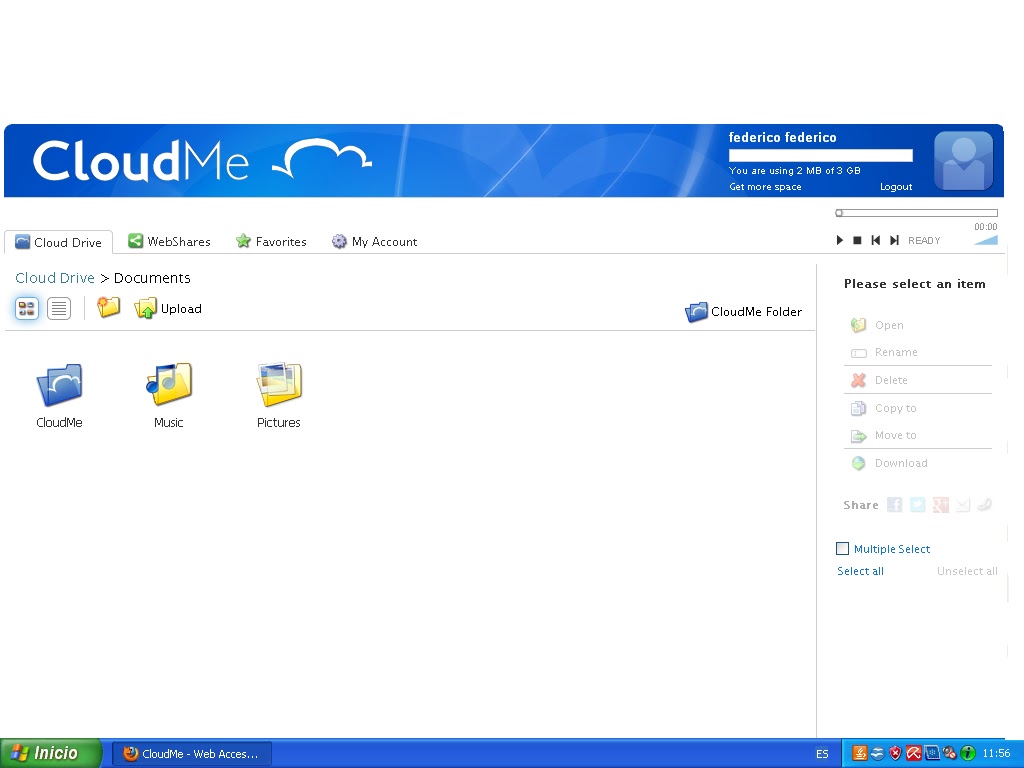Click Delete in the item panel
1024x768 pixels.
(x=879, y=380)
